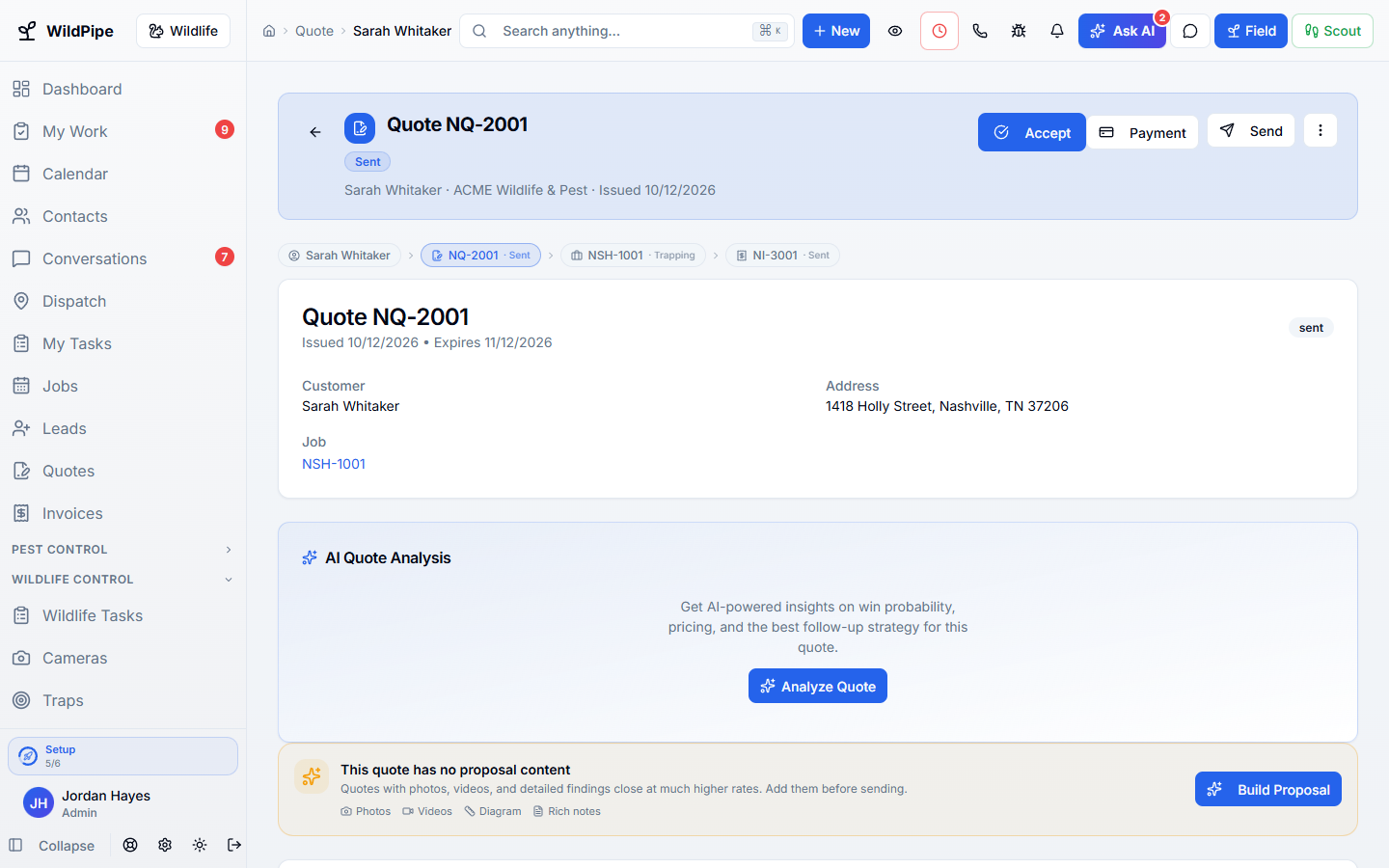Open the three-dot more actions menu
Viewport: 1389px width, 868px height.
pyautogui.click(x=1321, y=131)
